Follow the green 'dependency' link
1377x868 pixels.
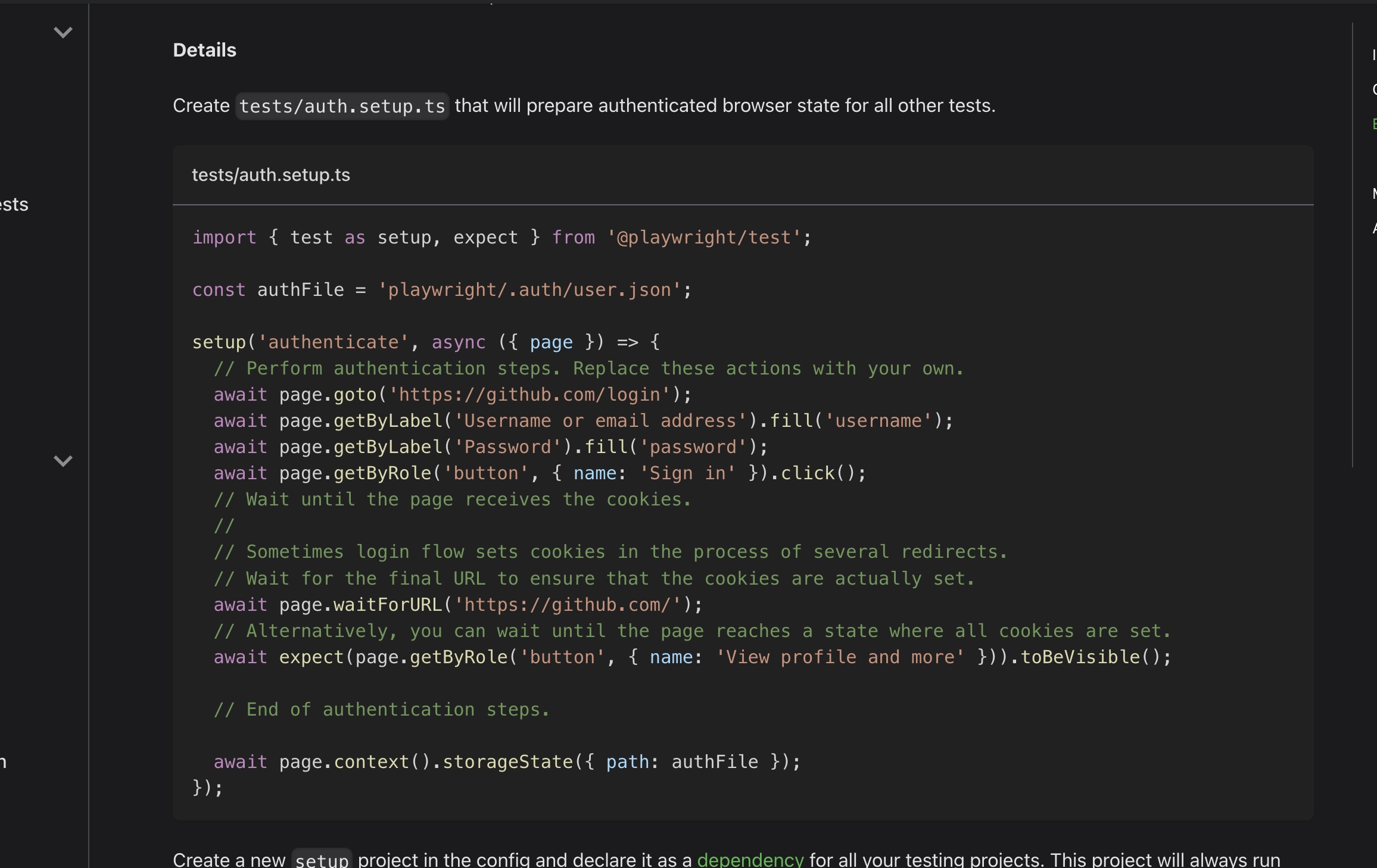point(750,859)
